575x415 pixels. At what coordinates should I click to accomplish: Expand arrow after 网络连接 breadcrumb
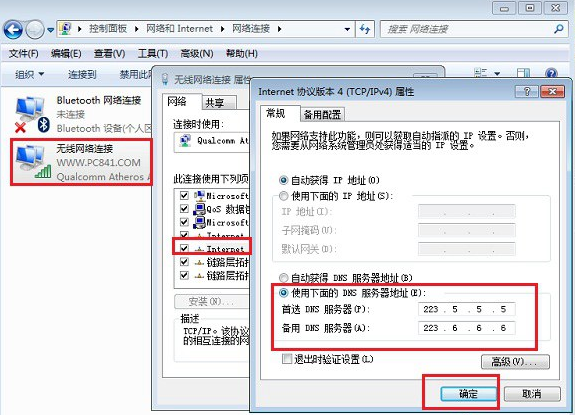coord(279,29)
